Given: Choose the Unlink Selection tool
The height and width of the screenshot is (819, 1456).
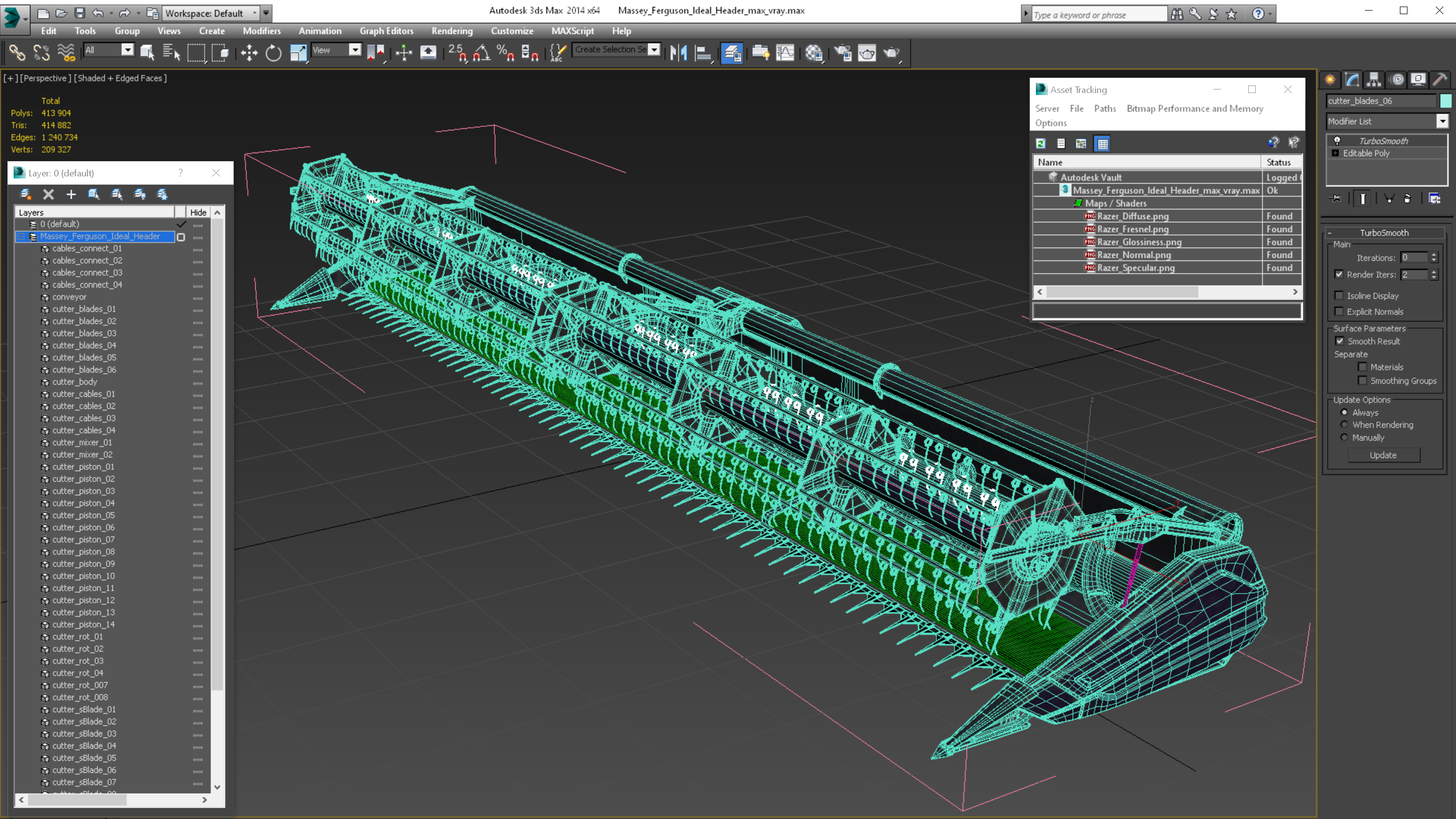Looking at the screenshot, I should (x=41, y=53).
